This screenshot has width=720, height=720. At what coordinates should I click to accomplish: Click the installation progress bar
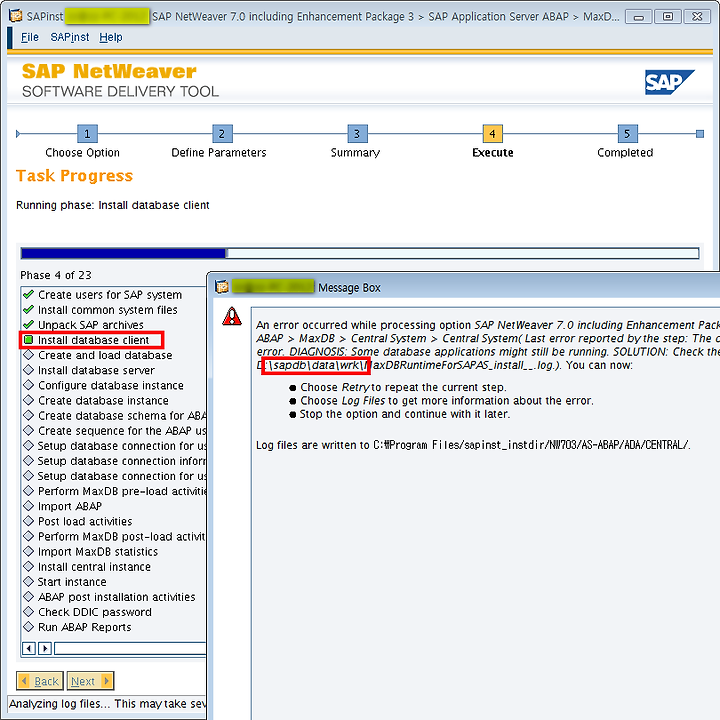[360, 253]
